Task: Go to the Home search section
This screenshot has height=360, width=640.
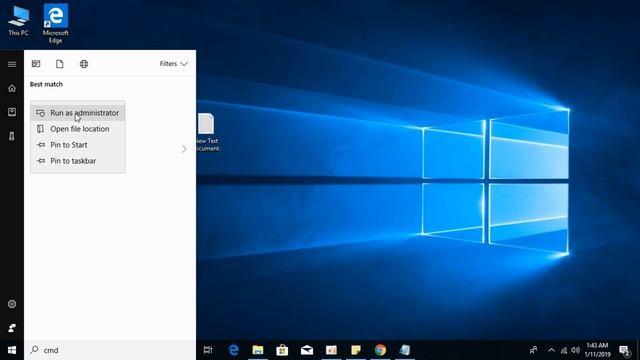Action: 12,88
